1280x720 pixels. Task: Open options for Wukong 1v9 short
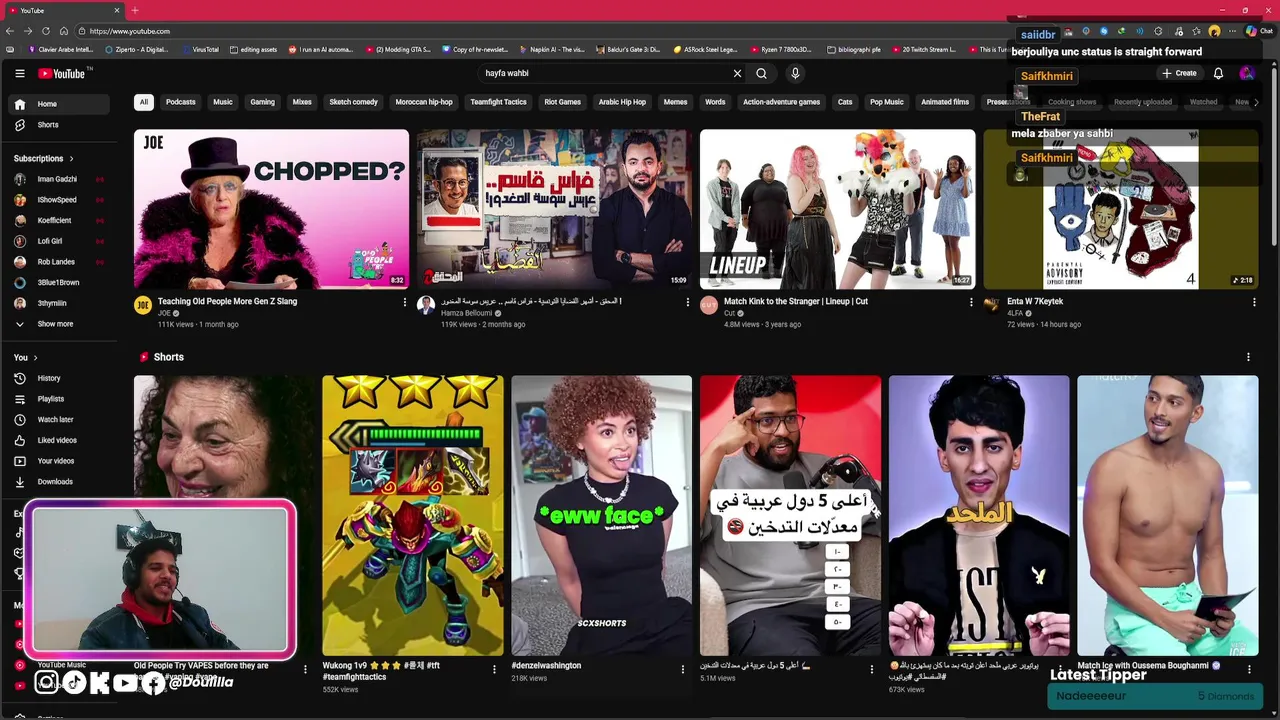pyautogui.click(x=494, y=669)
